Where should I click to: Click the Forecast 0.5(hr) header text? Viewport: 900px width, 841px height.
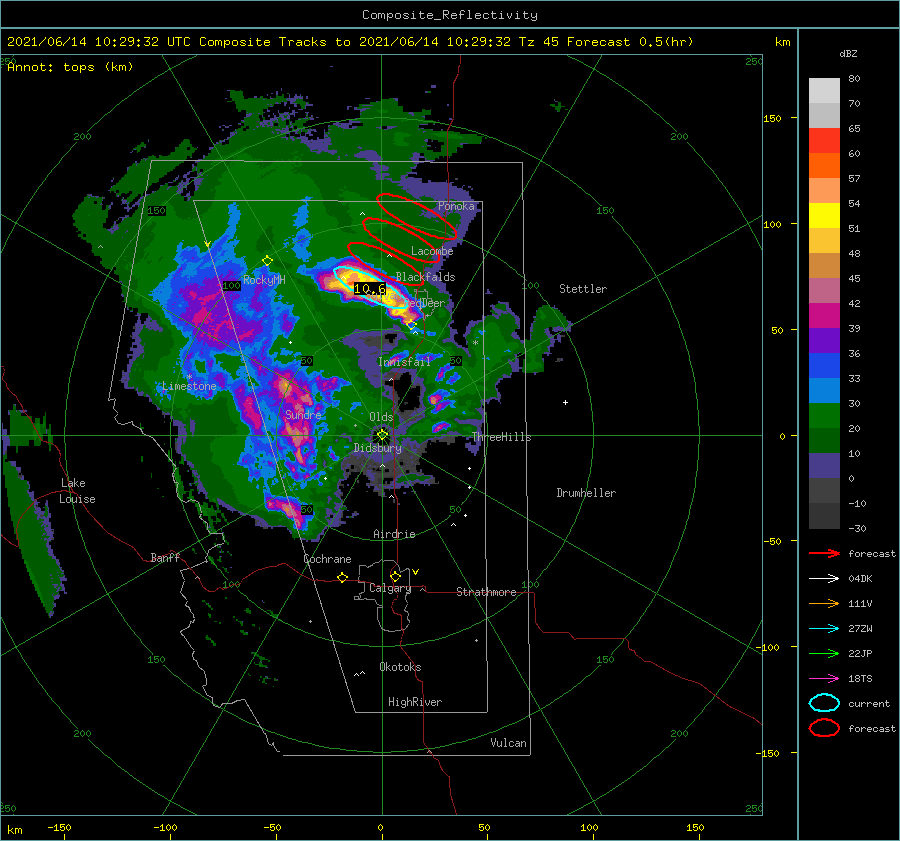pyautogui.click(x=630, y=42)
